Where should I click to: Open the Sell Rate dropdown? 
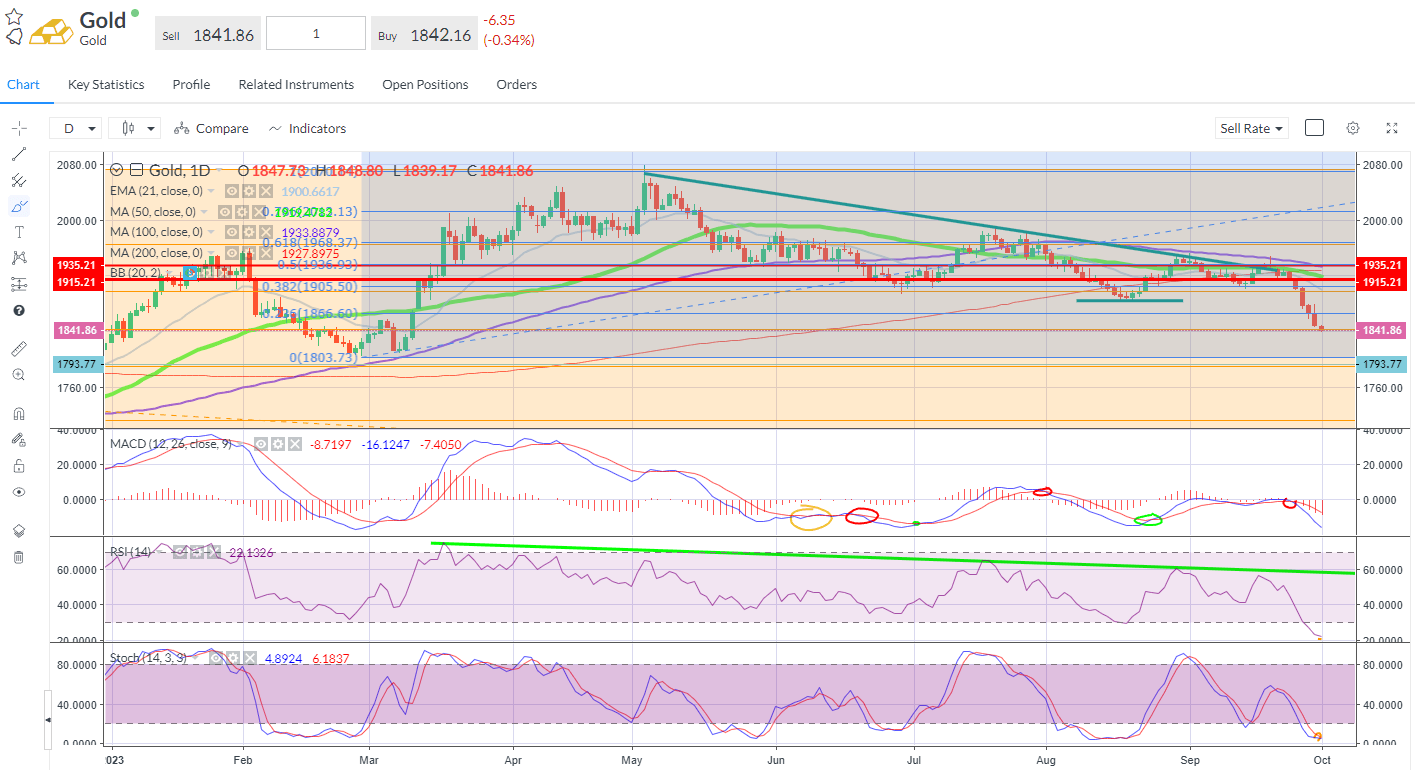pyautogui.click(x=1251, y=128)
